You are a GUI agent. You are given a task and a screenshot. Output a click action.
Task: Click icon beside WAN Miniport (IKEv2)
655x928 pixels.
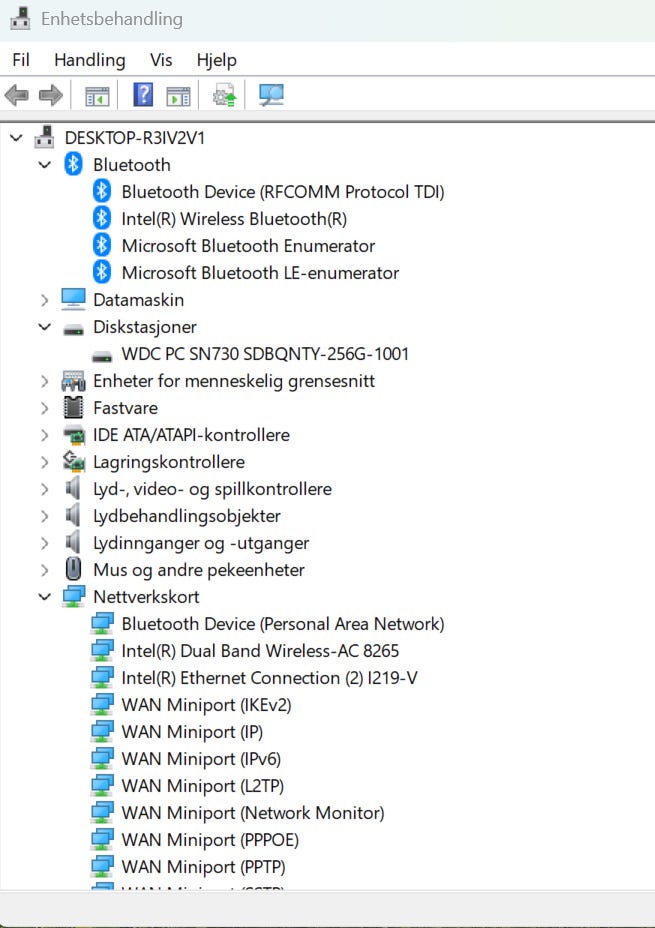(x=102, y=704)
